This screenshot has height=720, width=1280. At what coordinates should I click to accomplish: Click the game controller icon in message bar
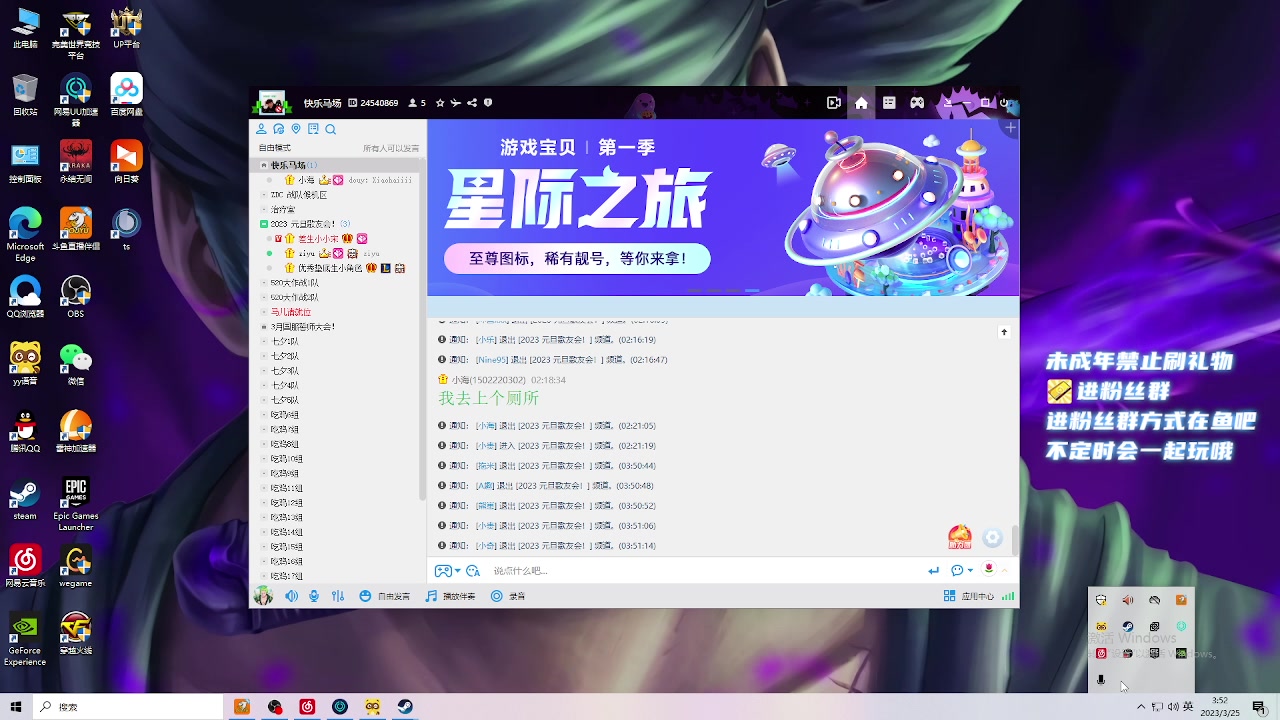pos(441,570)
